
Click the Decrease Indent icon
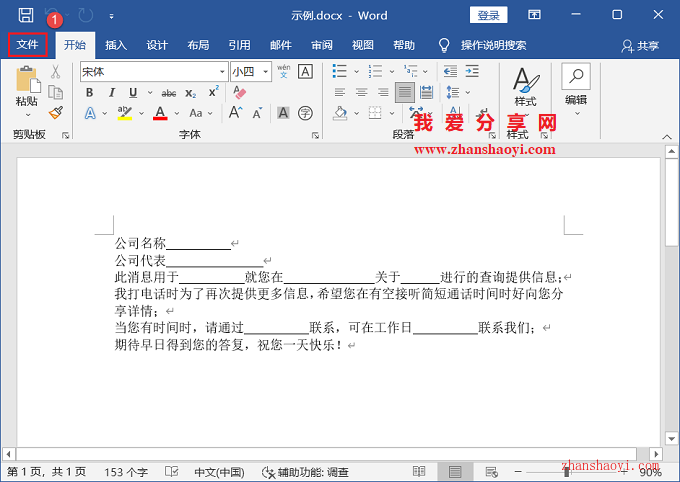(450, 71)
